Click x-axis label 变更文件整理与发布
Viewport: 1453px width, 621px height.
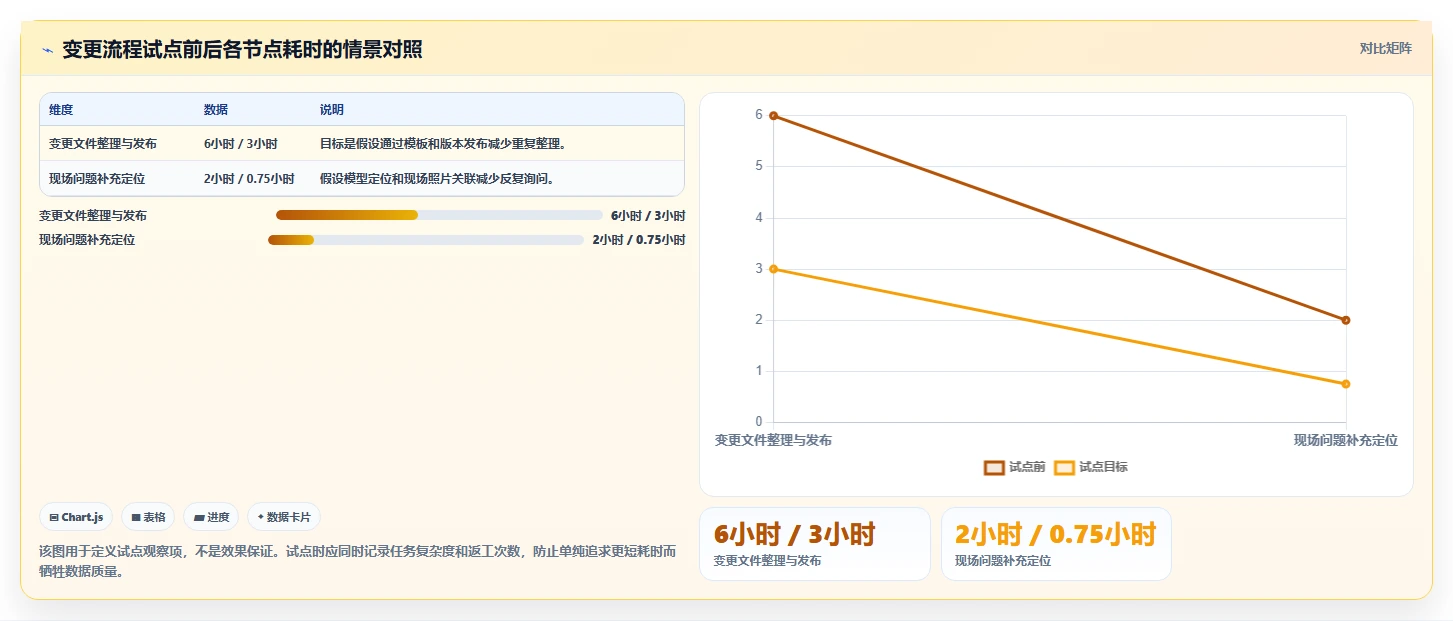pos(773,440)
